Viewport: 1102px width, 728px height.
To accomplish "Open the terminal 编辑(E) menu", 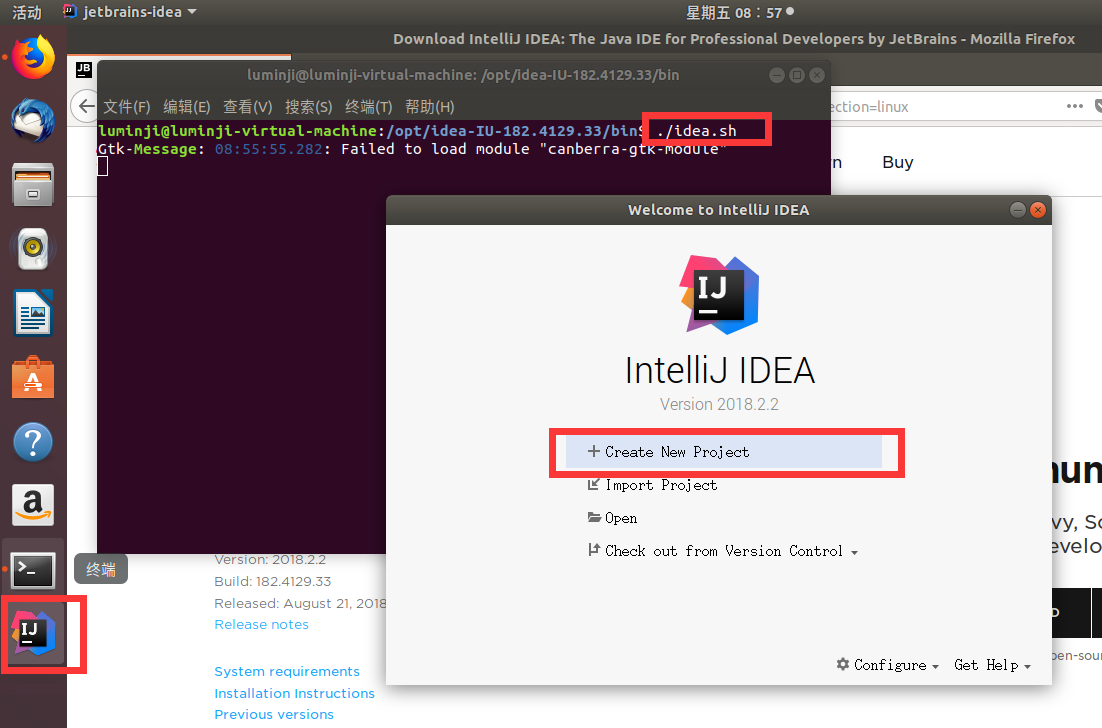I will coord(187,107).
